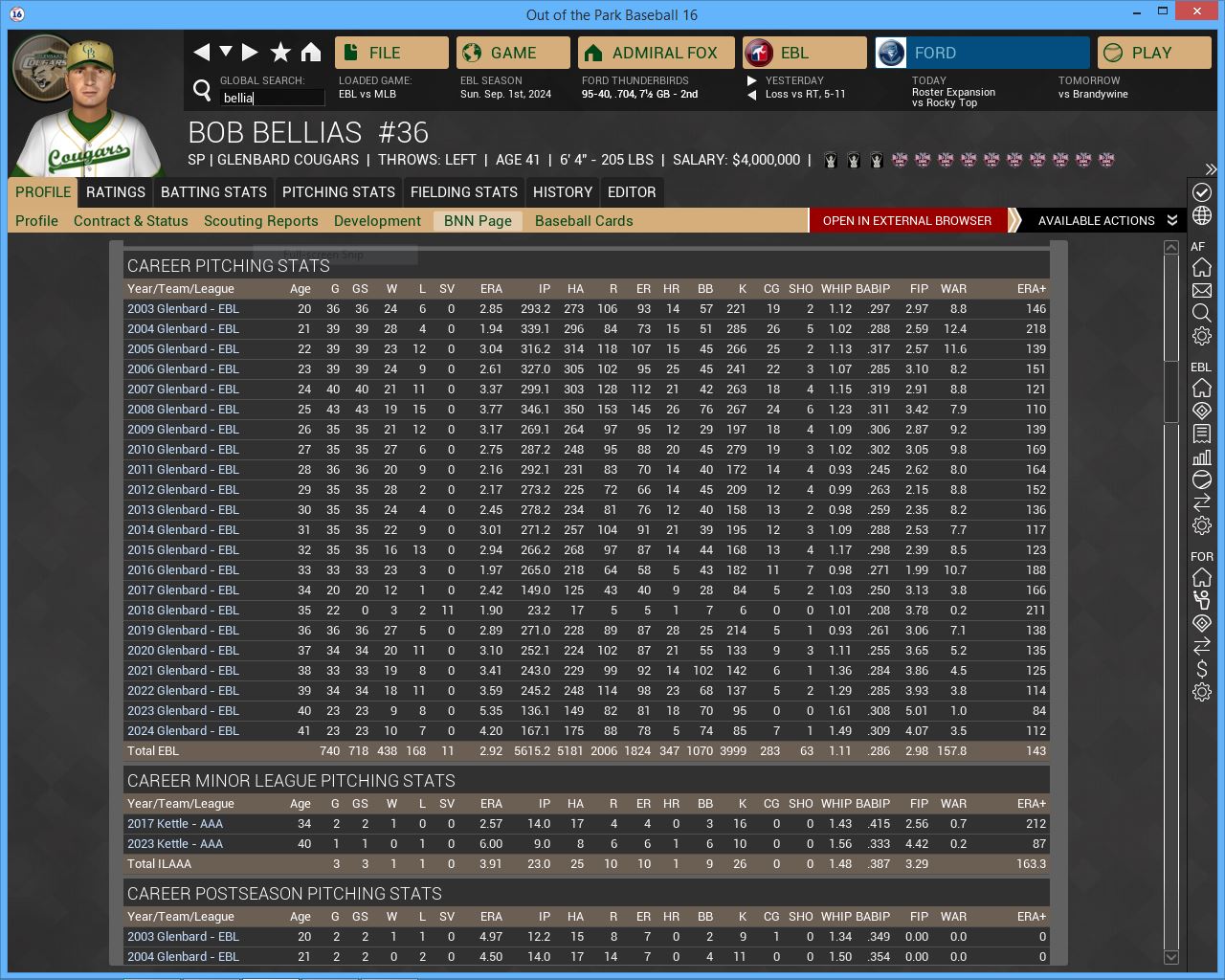1225x980 pixels.
Task: Open the navigation history down-arrow dropdown
Action: (x=226, y=52)
